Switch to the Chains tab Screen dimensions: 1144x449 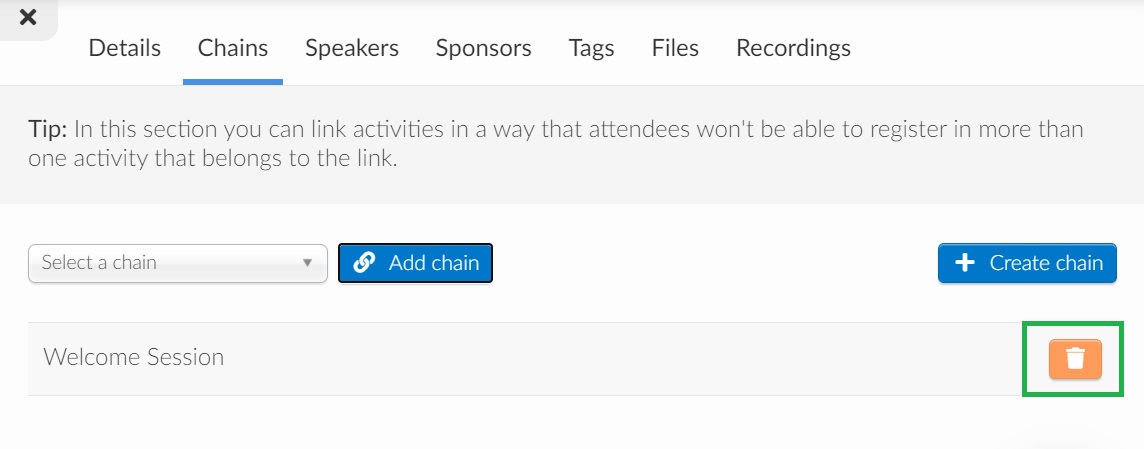(x=233, y=48)
